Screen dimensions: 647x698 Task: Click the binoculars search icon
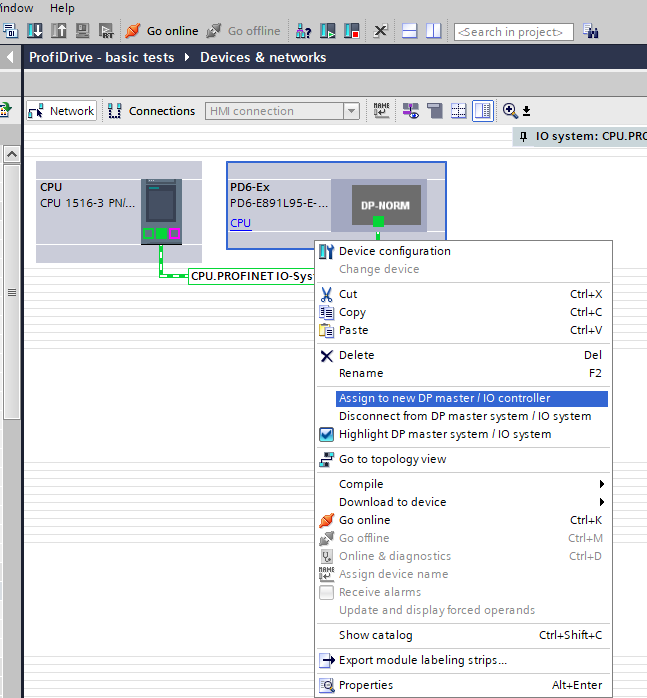click(x=303, y=31)
